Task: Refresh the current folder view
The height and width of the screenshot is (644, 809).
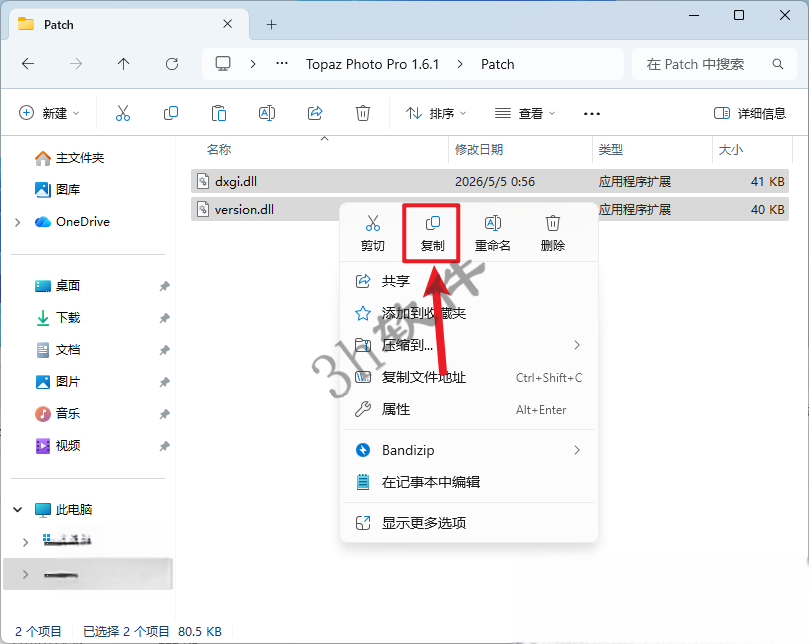Action: (172, 64)
